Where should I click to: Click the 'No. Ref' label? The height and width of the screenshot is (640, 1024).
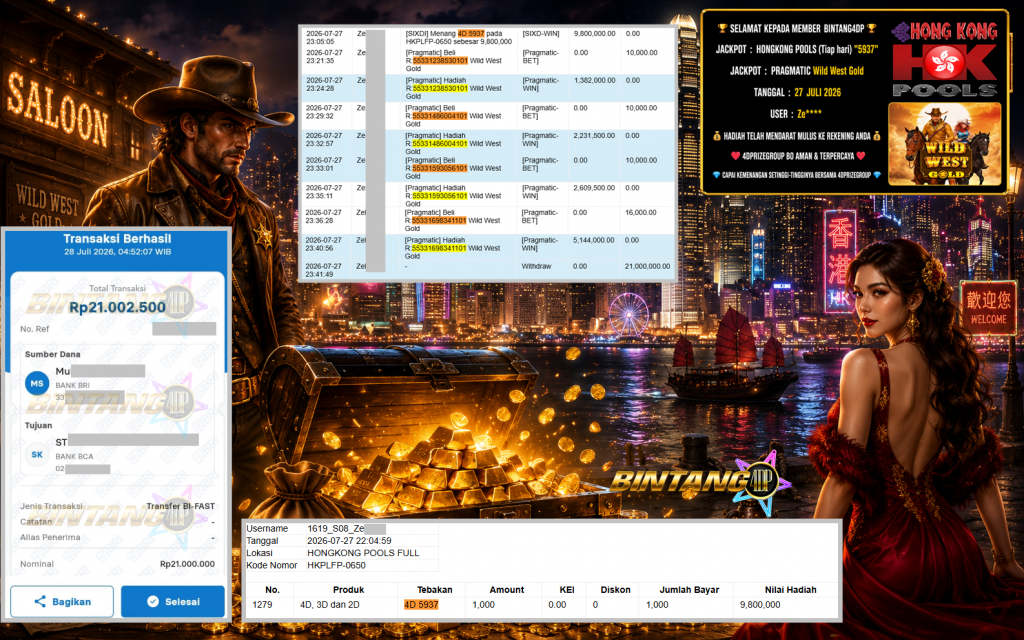point(35,329)
